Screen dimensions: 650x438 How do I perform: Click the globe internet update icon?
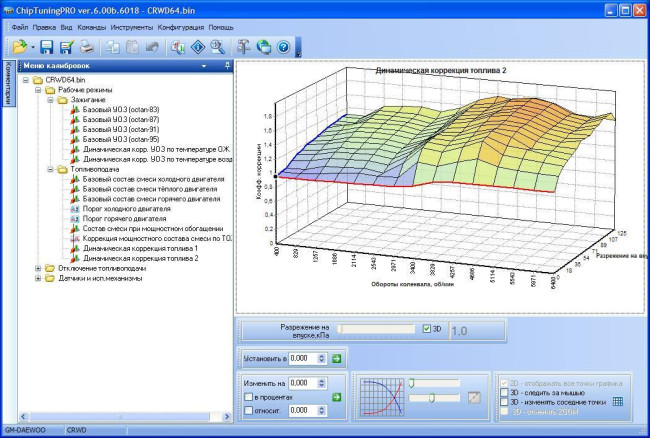point(264,47)
